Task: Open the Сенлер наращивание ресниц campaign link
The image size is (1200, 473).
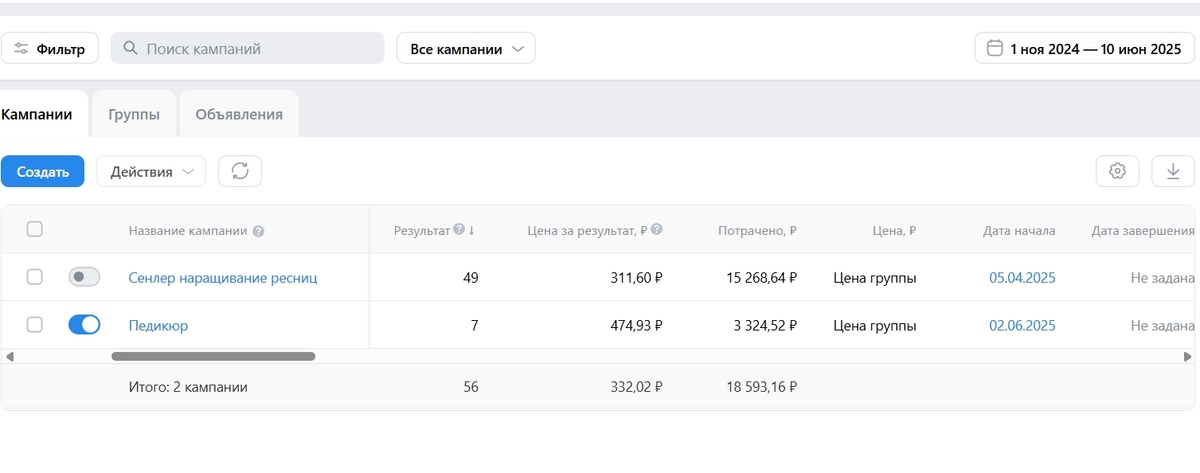Action: point(223,277)
